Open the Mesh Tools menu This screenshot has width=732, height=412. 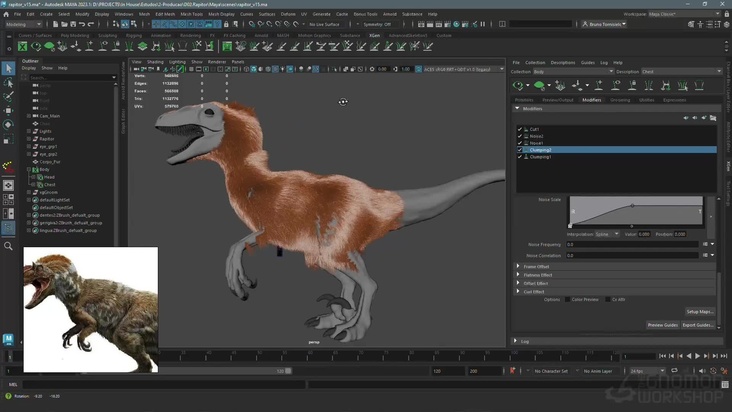click(x=191, y=14)
